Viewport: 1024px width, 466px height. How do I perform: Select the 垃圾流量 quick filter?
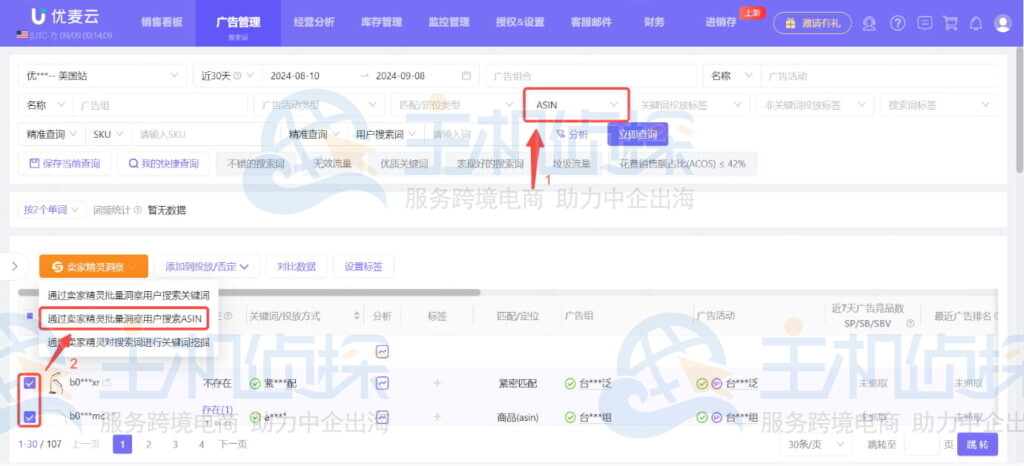[x=571, y=164]
